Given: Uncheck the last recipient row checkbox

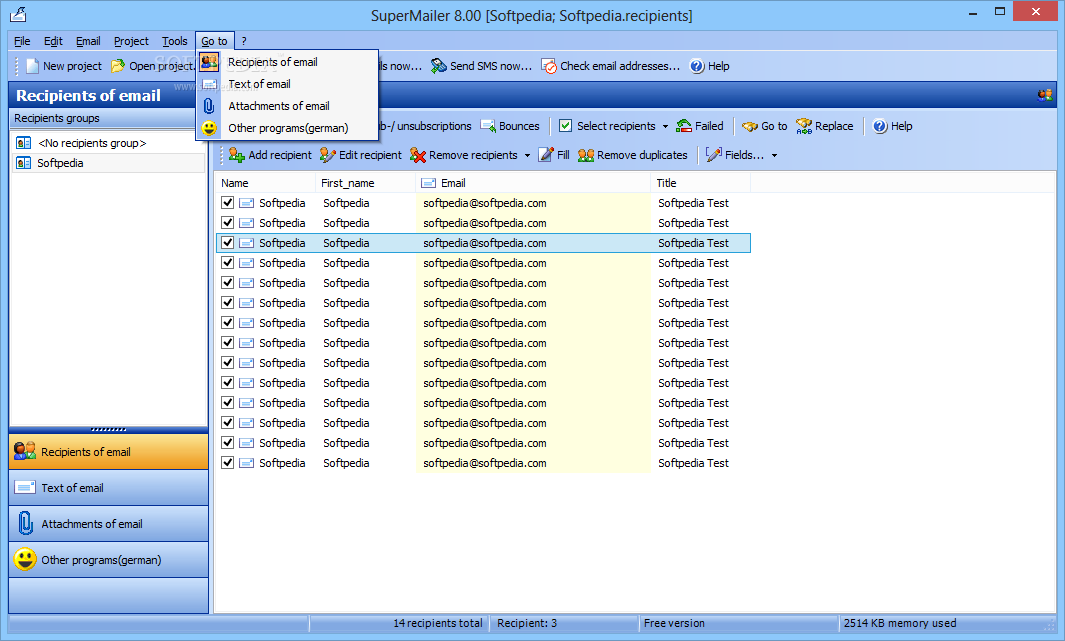Looking at the screenshot, I should click(x=228, y=462).
